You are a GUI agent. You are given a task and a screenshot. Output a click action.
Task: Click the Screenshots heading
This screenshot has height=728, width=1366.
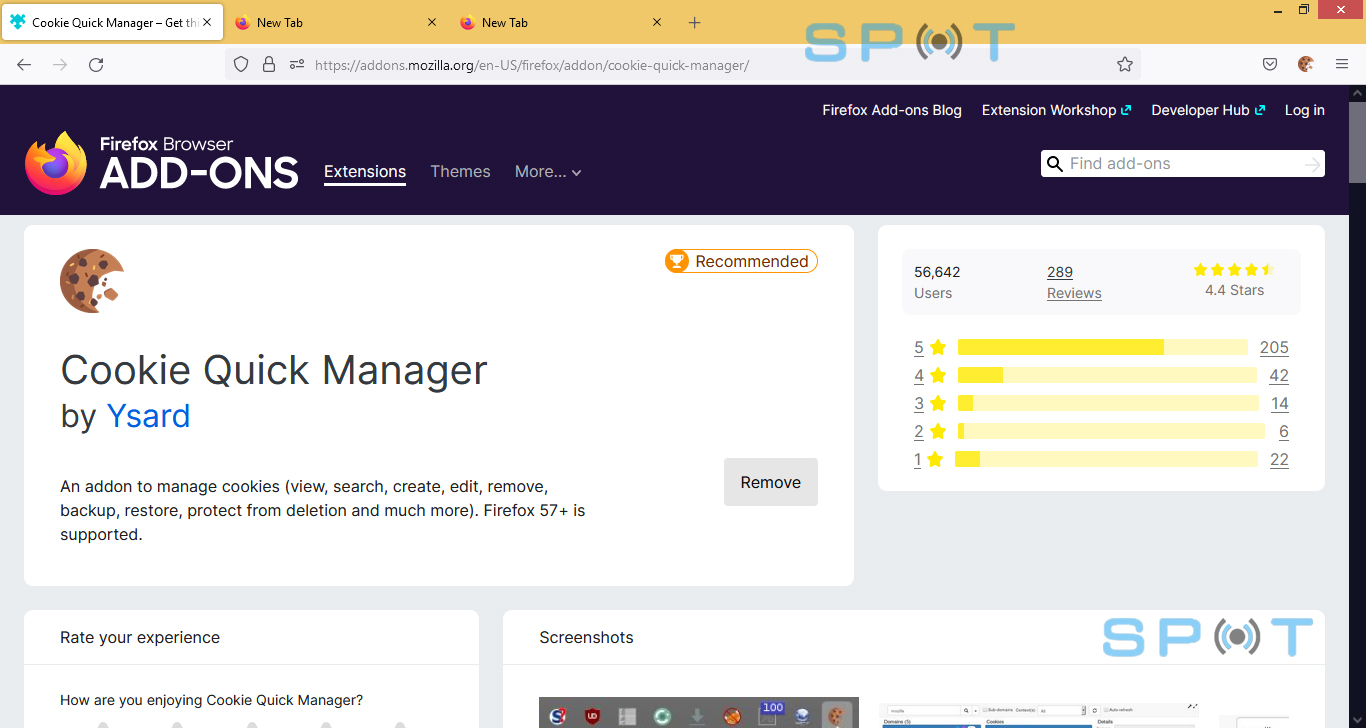click(586, 637)
